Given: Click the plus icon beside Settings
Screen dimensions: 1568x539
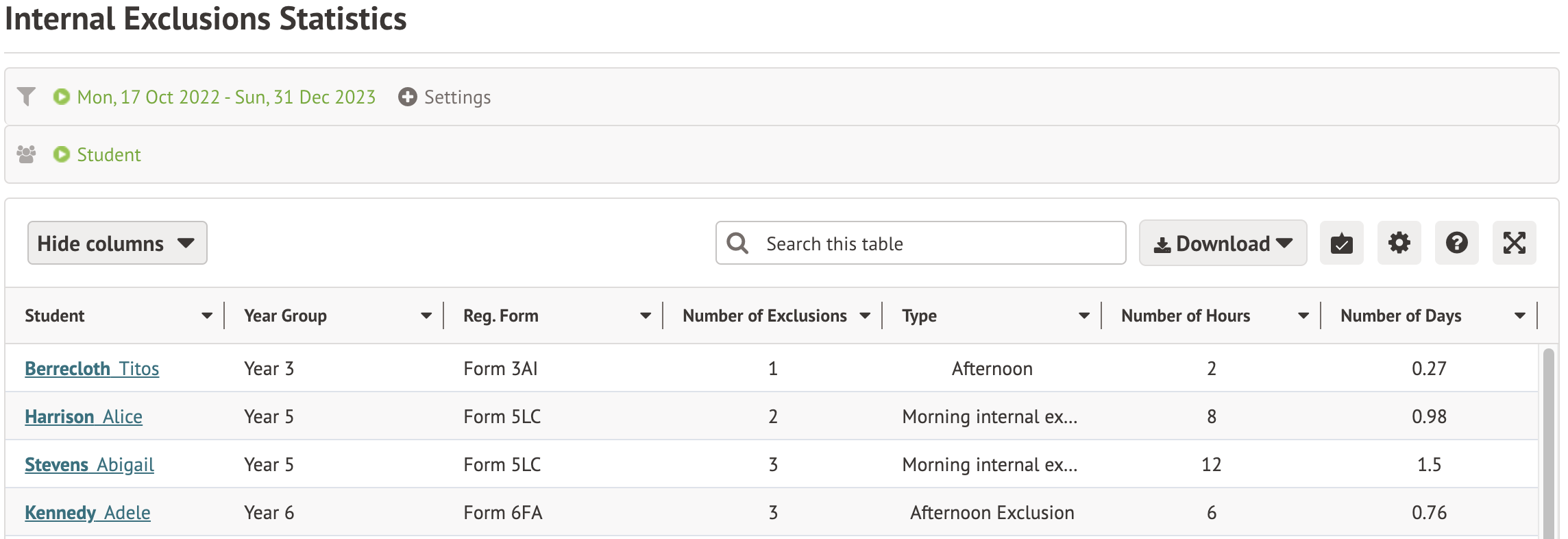Looking at the screenshot, I should click(407, 97).
